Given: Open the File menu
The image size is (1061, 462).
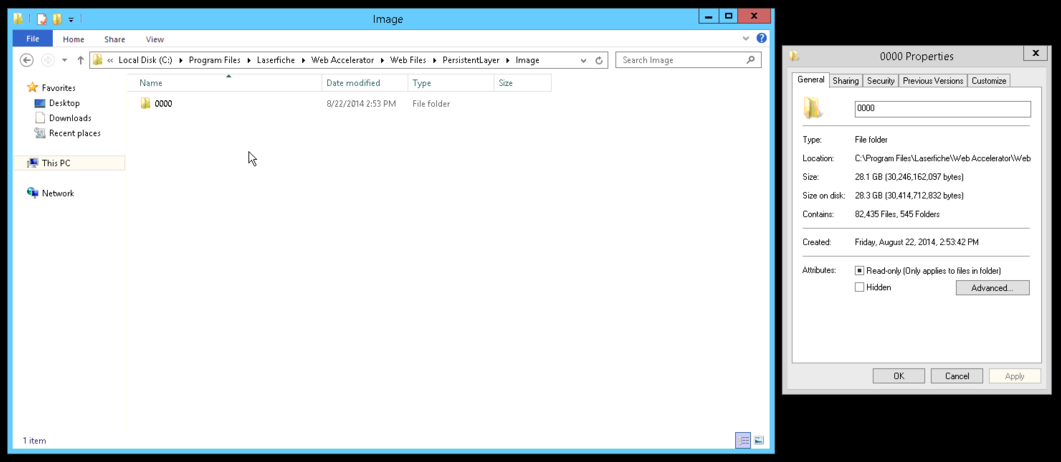Looking at the screenshot, I should coord(32,39).
